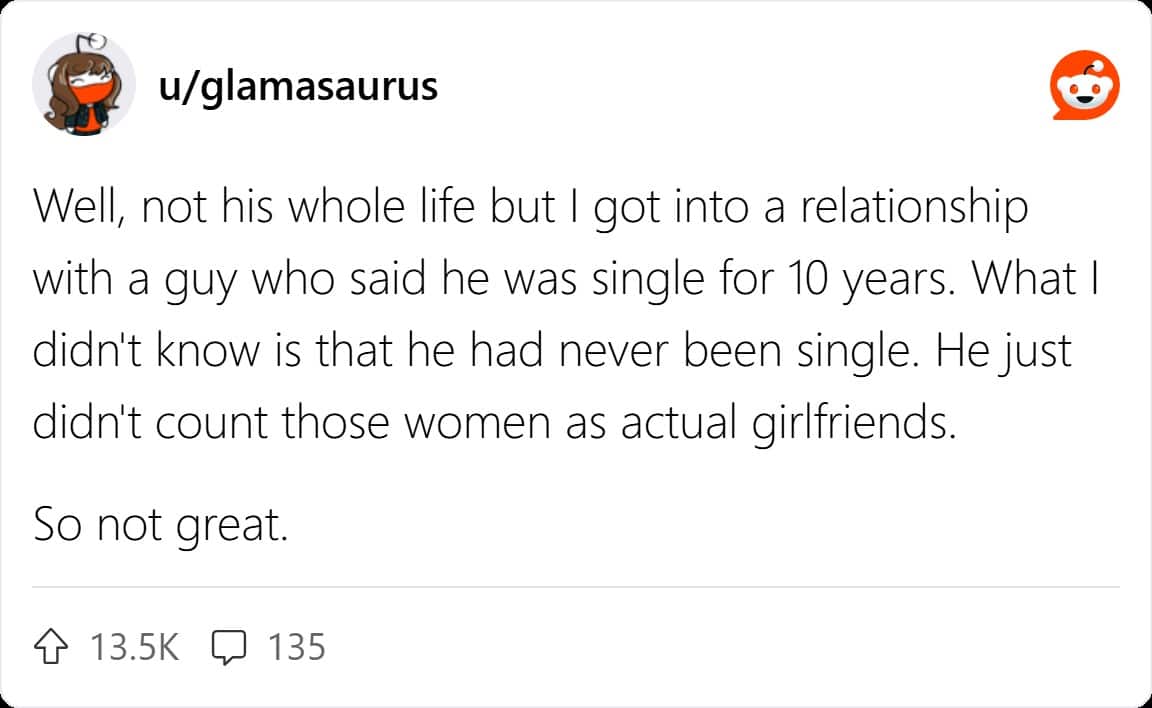This screenshot has height=708, width=1152.
Task: Click the horizontal divider above the vote counts
Action: [x=576, y=587]
